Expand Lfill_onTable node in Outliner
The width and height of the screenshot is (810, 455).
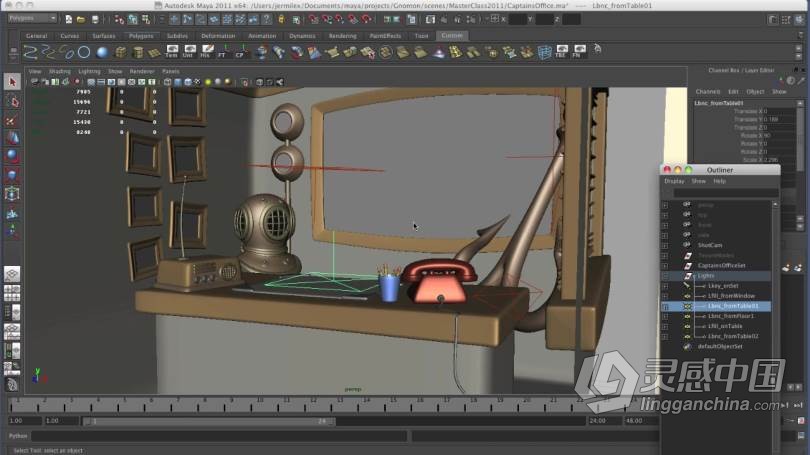[x=665, y=326]
